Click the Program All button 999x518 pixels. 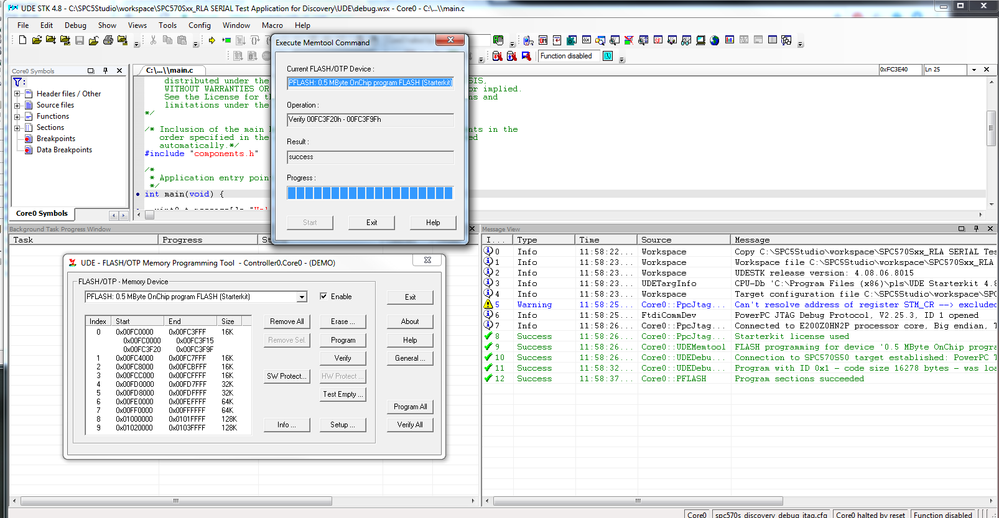[410, 406]
